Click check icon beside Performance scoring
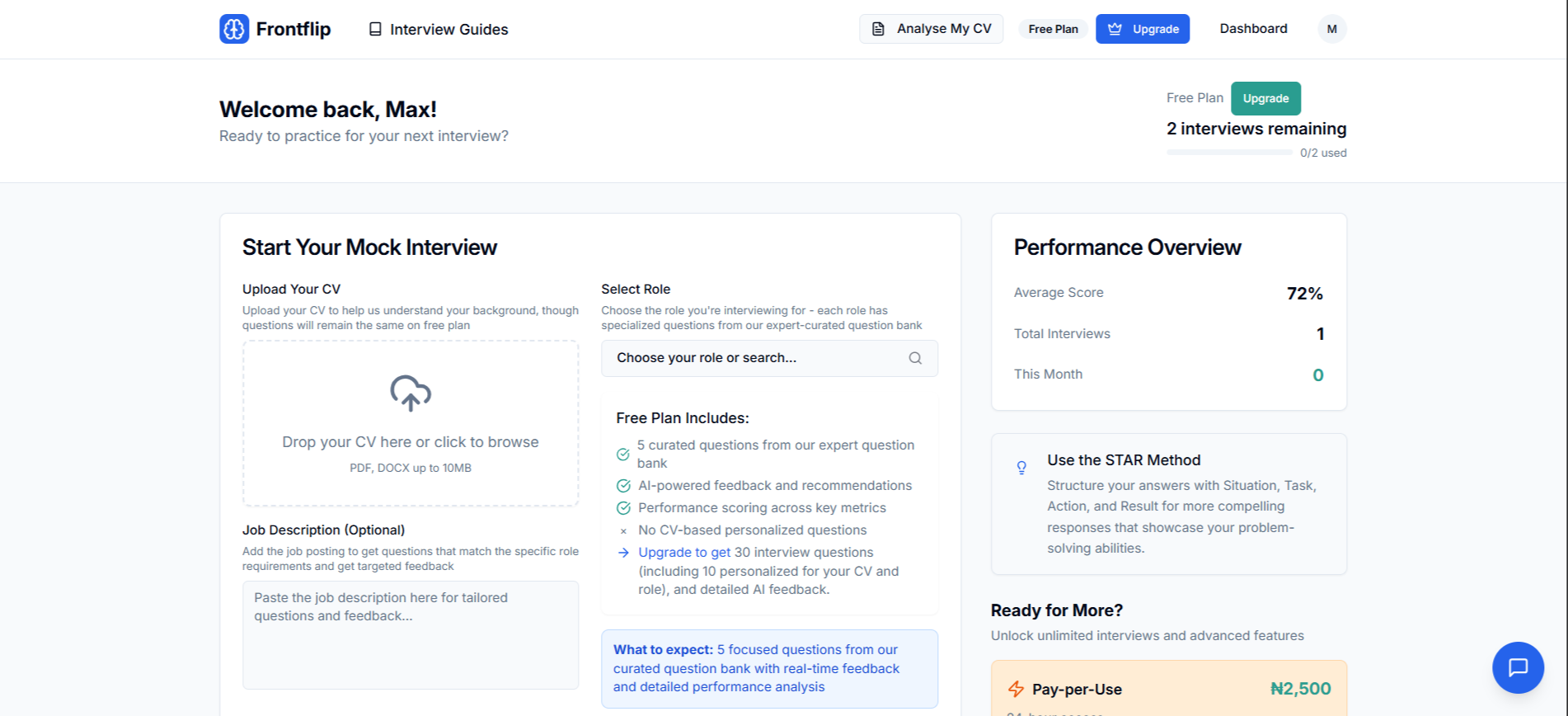Image resolution: width=1568 pixels, height=716 pixels. coord(623,508)
